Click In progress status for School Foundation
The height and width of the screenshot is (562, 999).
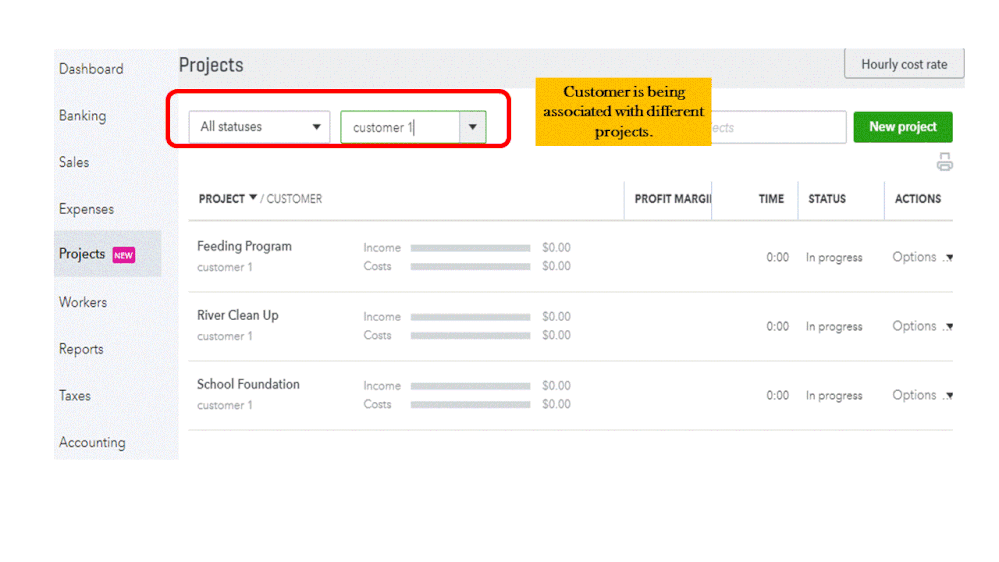pyautogui.click(x=834, y=396)
